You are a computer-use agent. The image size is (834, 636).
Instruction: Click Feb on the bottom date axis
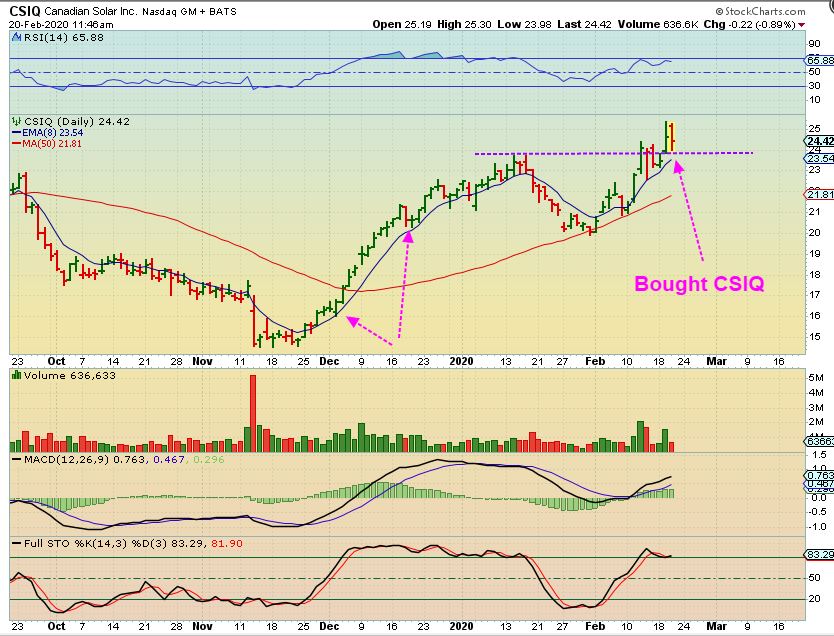click(595, 626)
